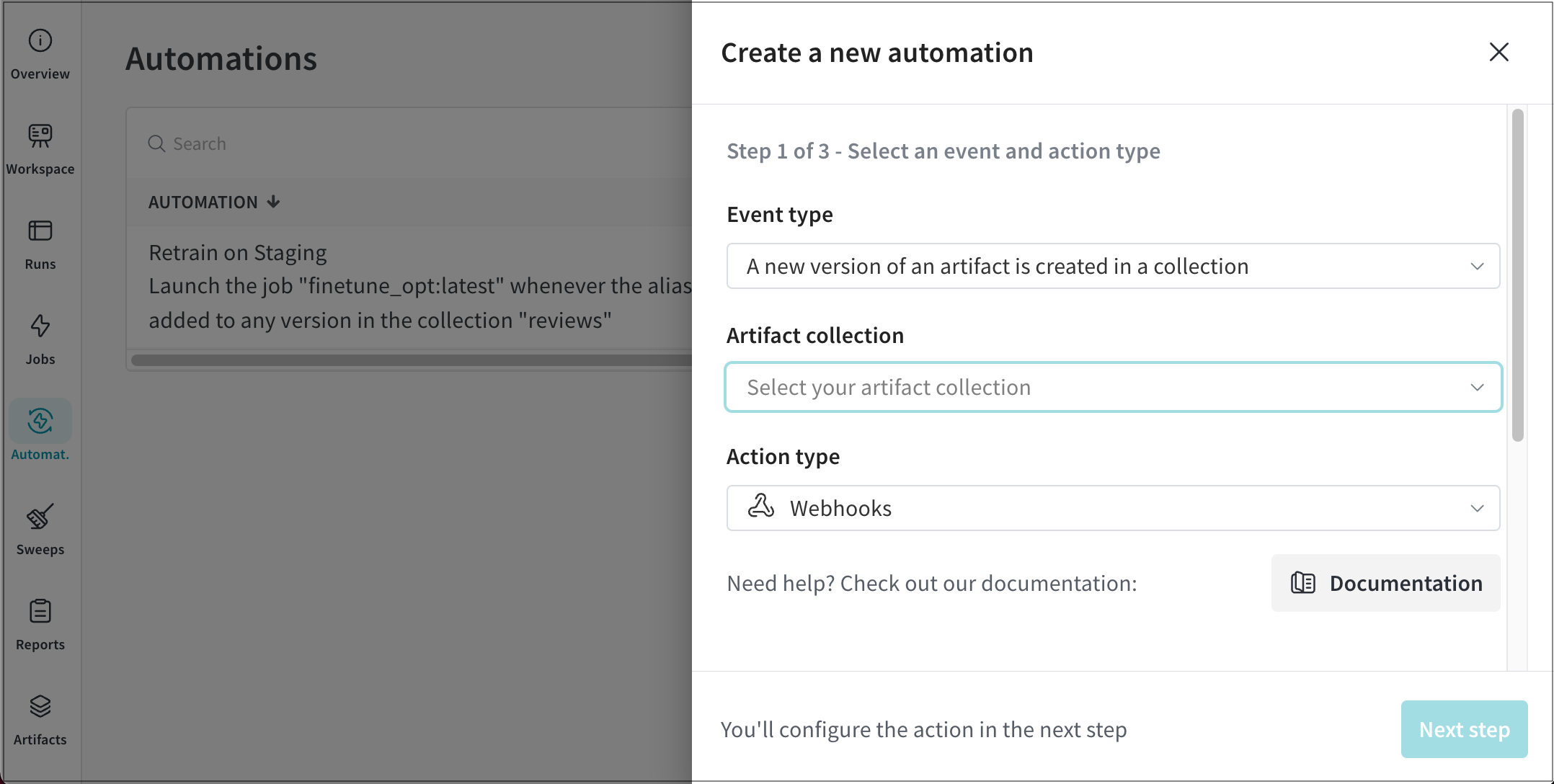Open the Artifacts layers icon
This screenshot has height=784, width=1554.
40,707
